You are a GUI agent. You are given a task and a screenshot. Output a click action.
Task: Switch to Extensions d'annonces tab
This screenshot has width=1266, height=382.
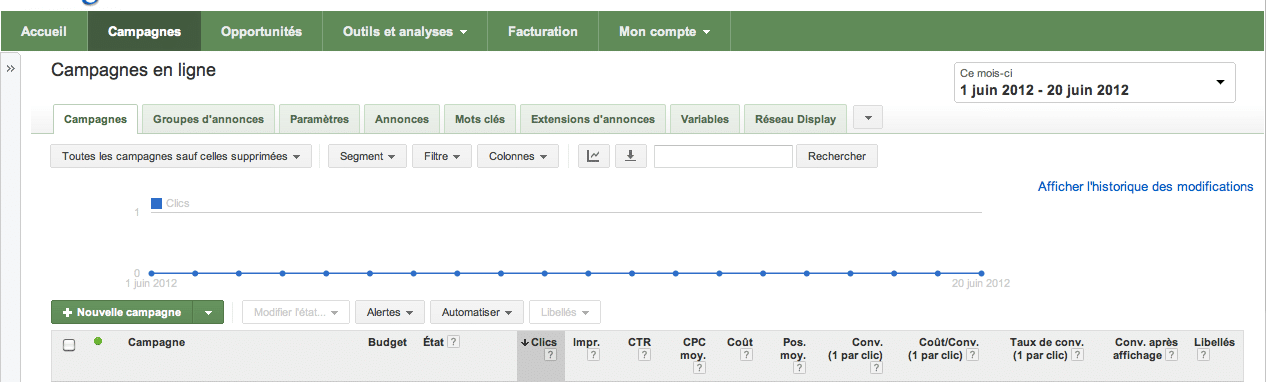tap(593, 119)
